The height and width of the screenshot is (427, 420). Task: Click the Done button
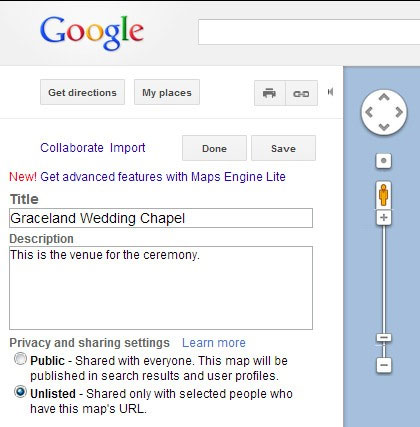214,148
